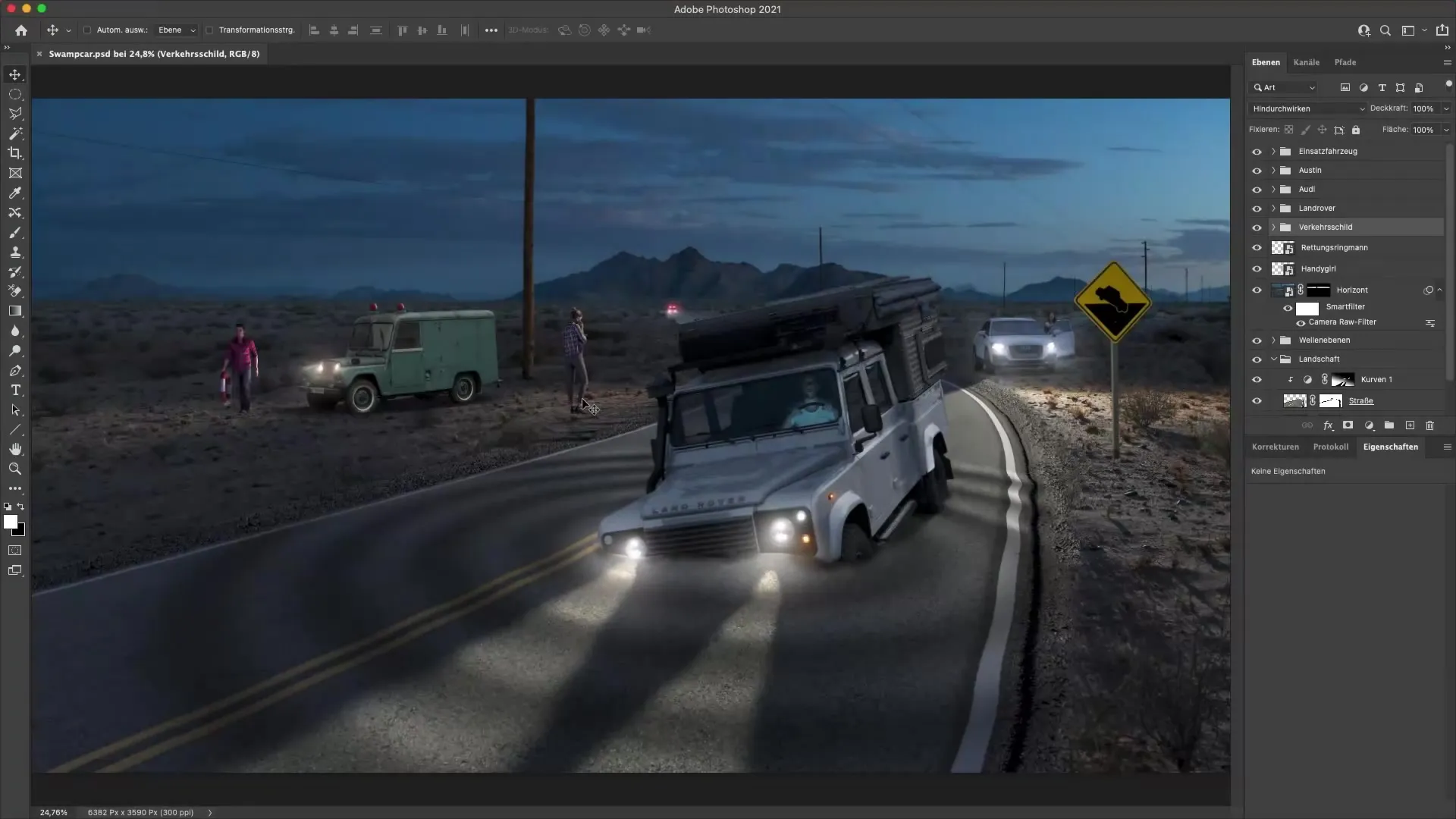
Task: Switch to the Kanäle tab
Action: tap(1307, 62)
